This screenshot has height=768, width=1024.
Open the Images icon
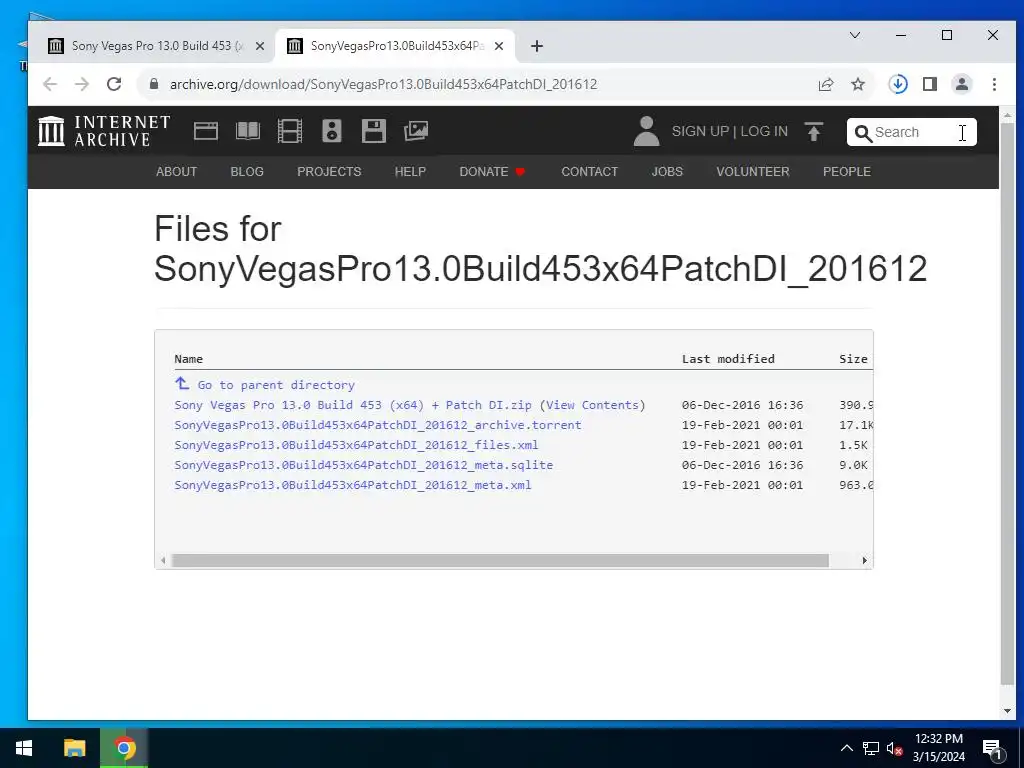[416, 131]
